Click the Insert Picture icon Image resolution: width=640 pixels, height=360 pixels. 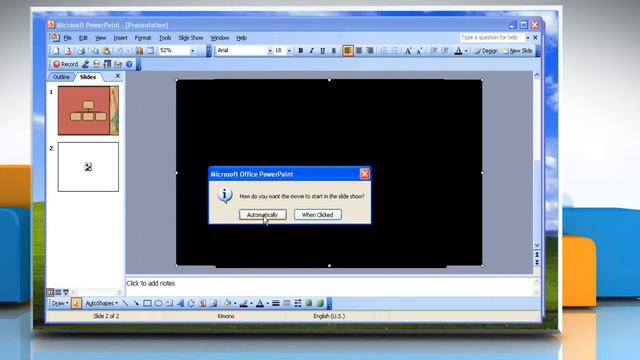pyautogui.click(x=213, y=303)
